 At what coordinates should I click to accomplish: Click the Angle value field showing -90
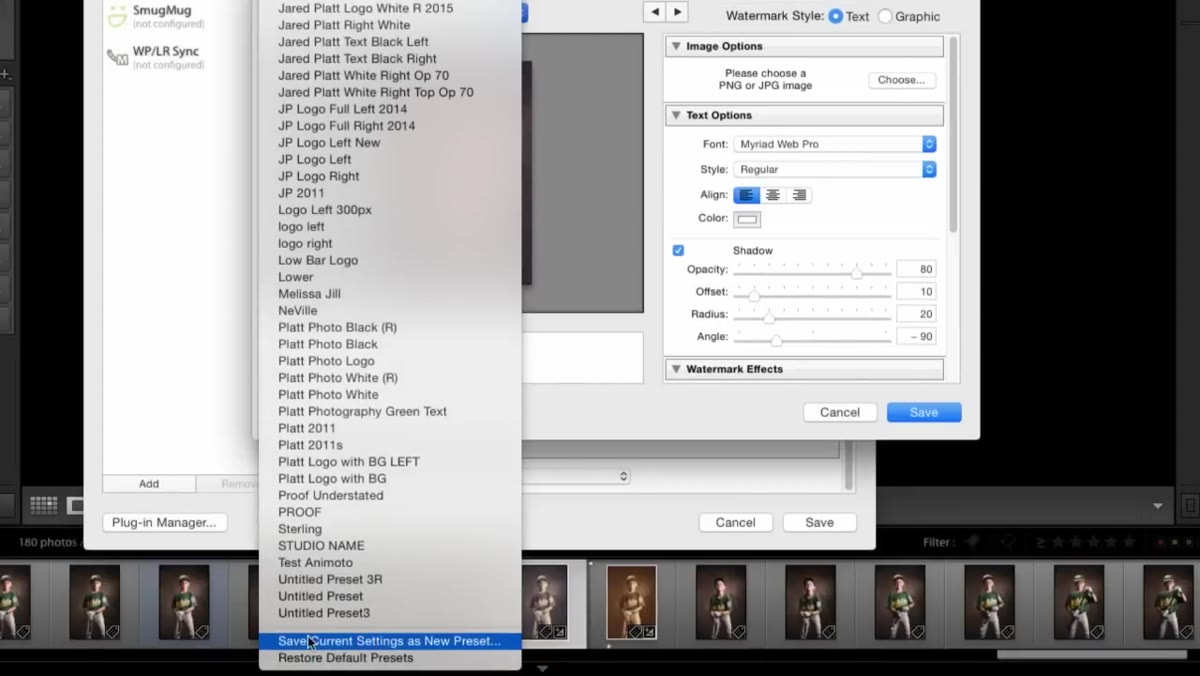coord(916,337)
